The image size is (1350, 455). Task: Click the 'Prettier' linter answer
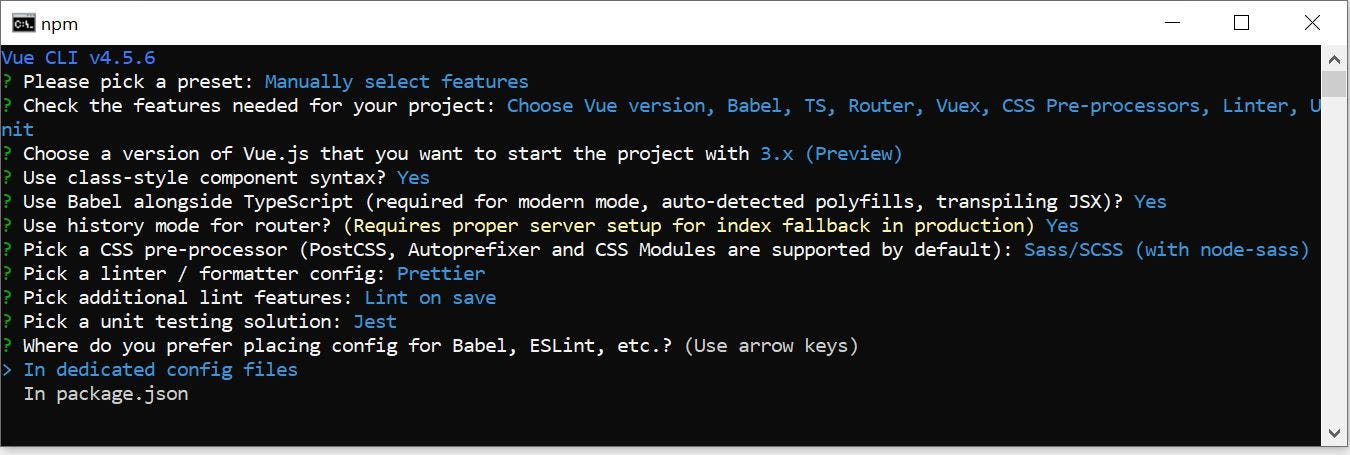pyautogui.click(x=441, y=273)
